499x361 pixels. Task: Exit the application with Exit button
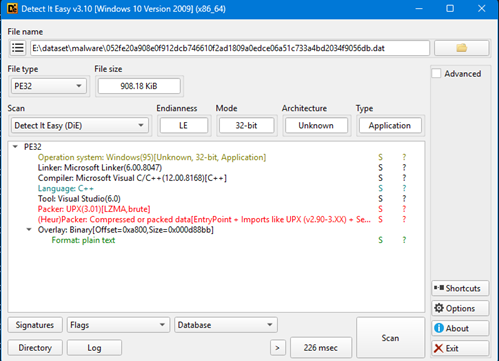coord(460,348)
